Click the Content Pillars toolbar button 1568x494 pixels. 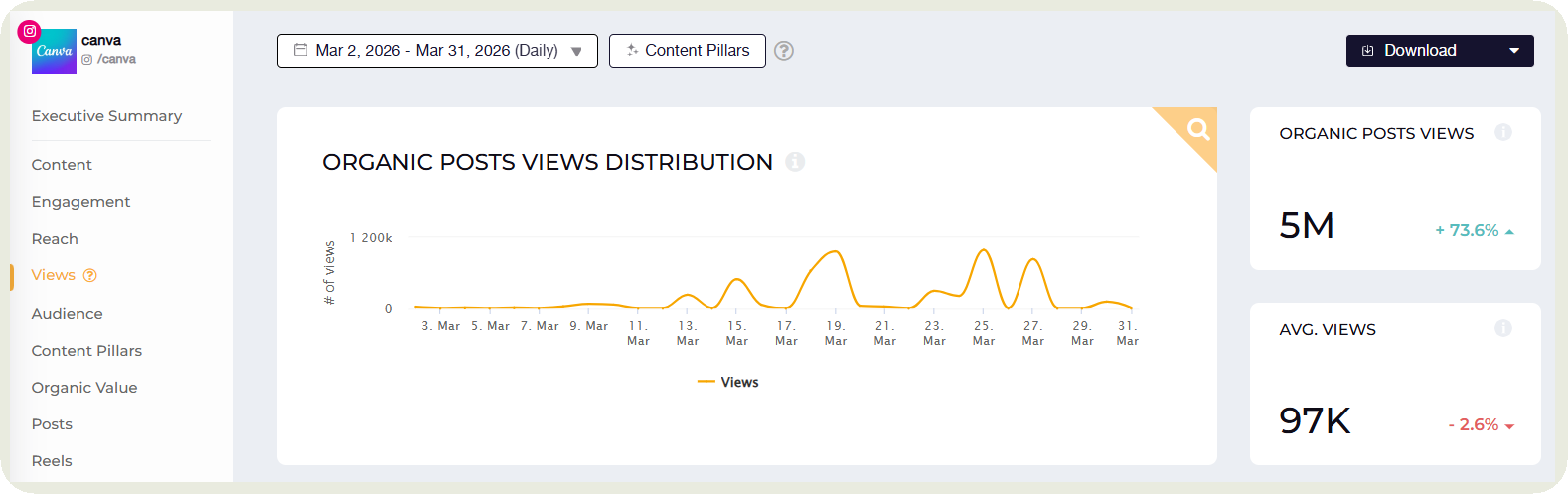[x=688, y=51]
